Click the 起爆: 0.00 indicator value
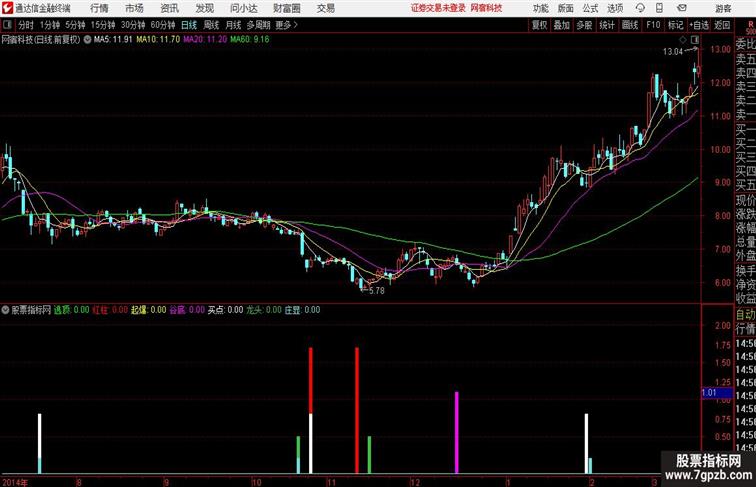 148,310
